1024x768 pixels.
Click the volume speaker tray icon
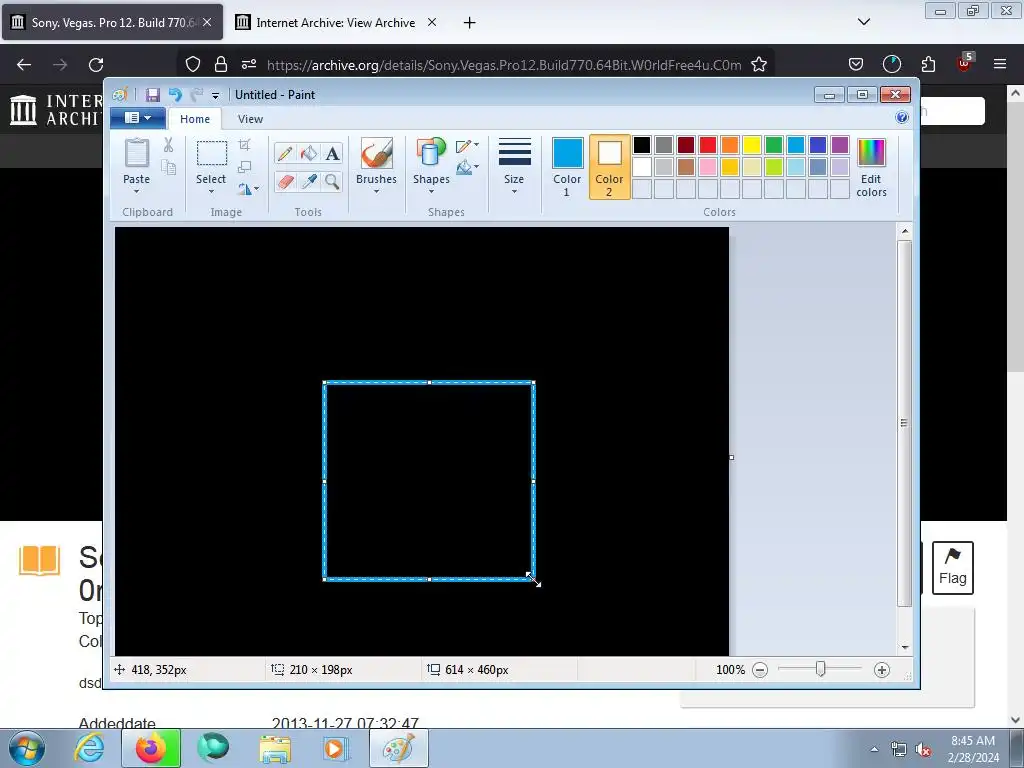pos(923,749)
